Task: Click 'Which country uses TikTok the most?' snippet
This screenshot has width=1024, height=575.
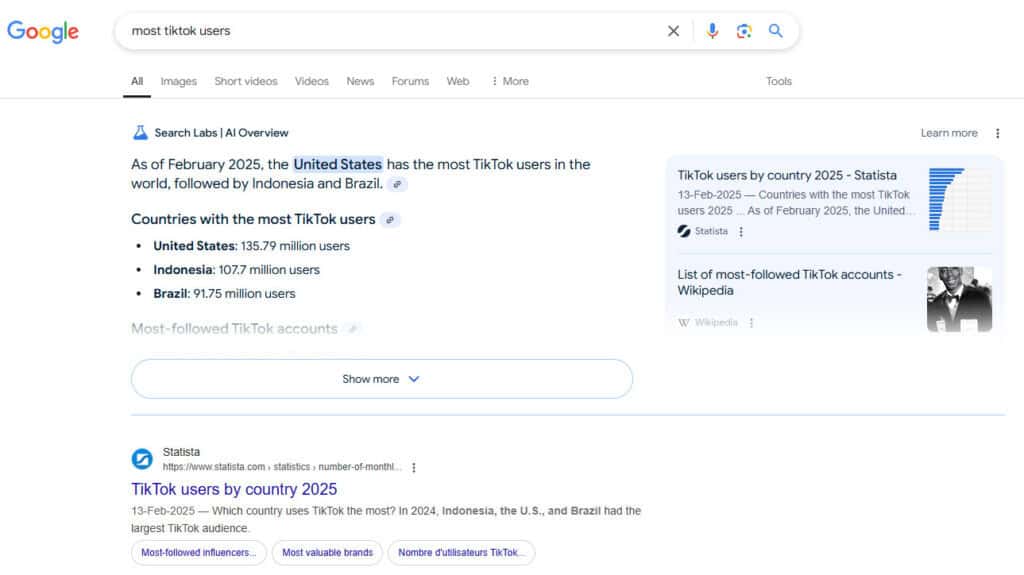Action: 385,519
